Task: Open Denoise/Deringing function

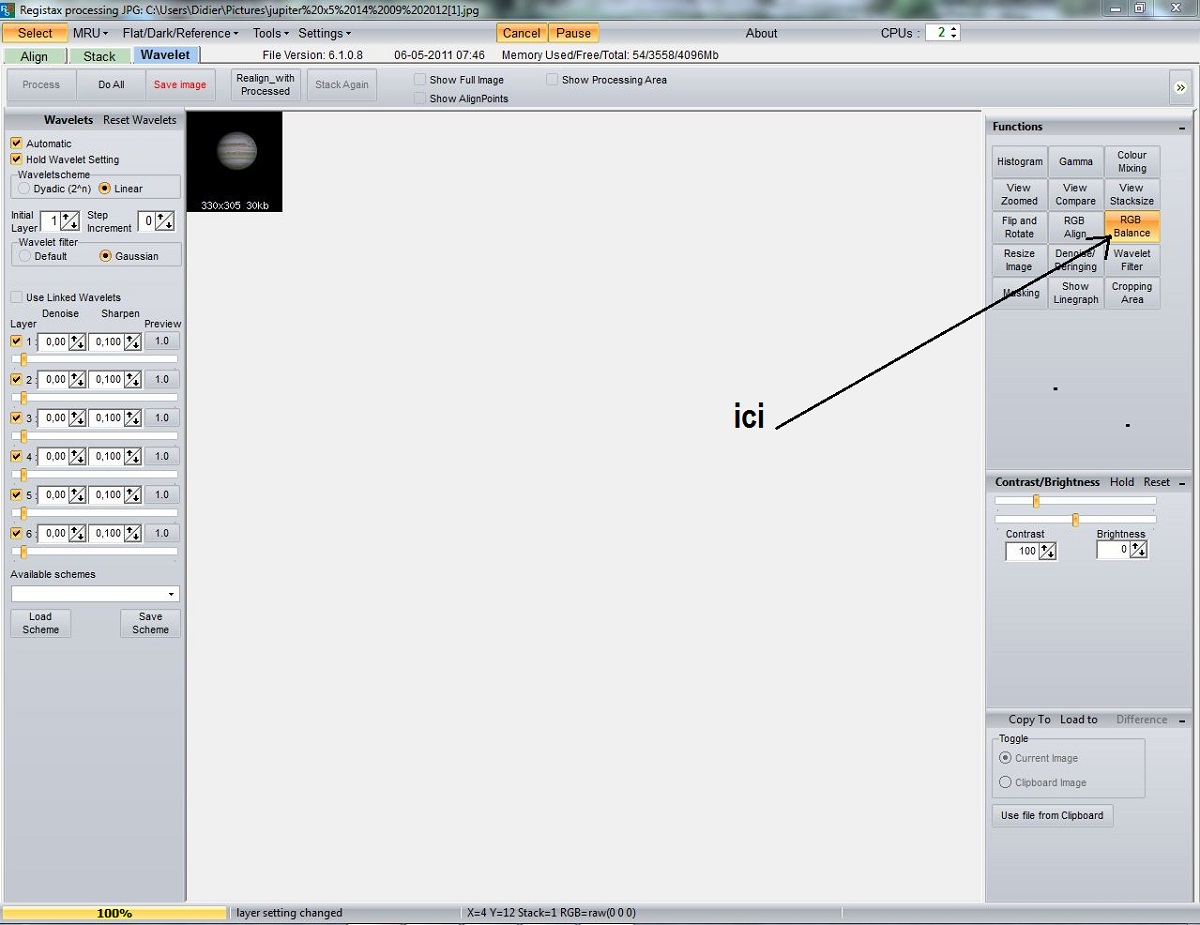Action: tap(1076, 260)
